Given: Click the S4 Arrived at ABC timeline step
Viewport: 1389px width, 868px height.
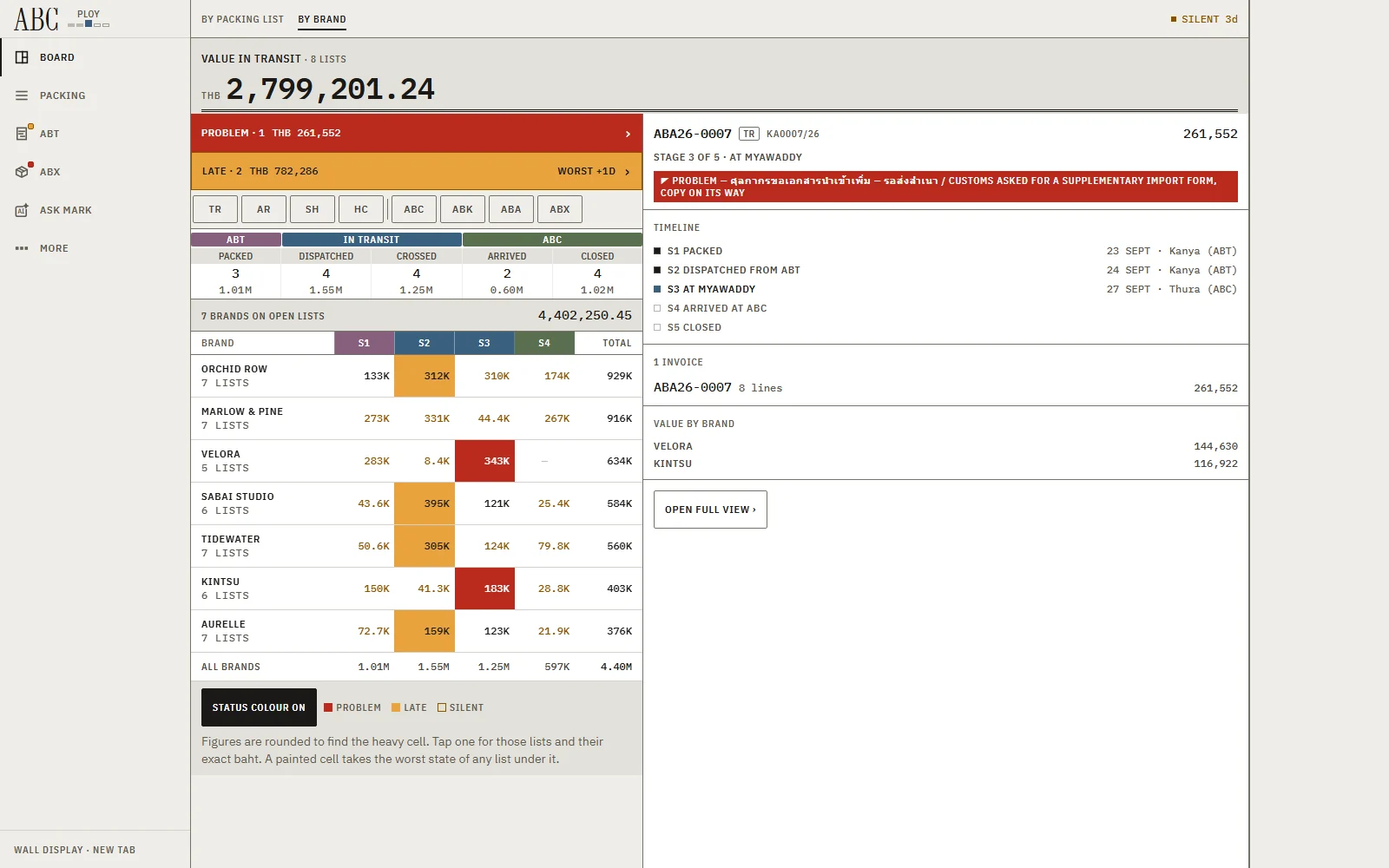Looking at the screenshot, I should pyautogui.click(x=945, y=308).
